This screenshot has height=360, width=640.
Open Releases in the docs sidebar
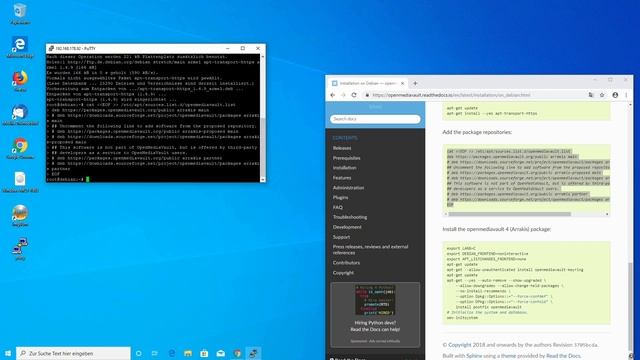click(342, 148)
